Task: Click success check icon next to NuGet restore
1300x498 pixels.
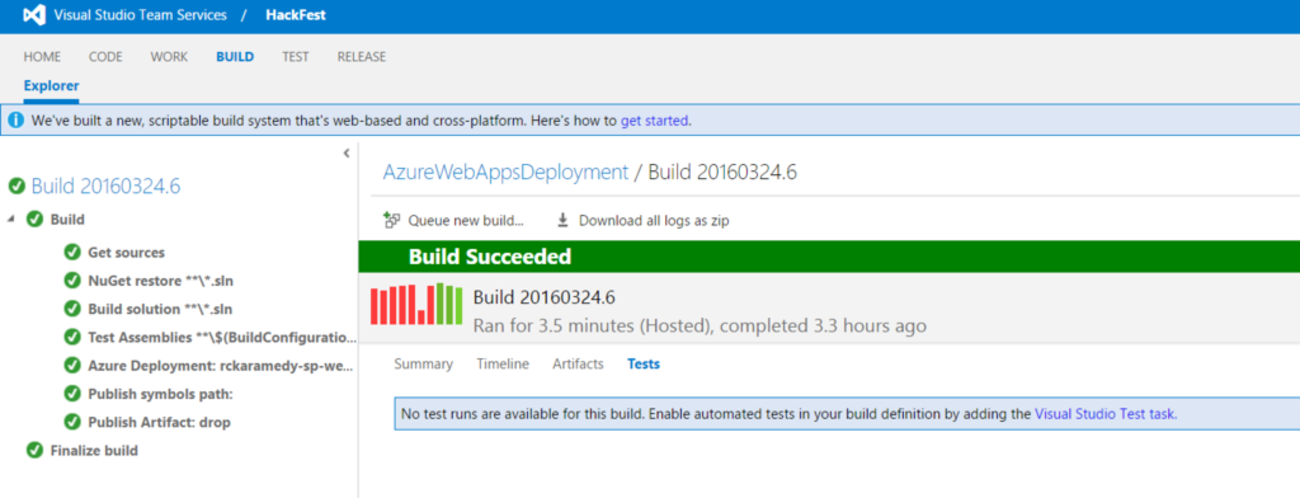Action: [72, 281]
